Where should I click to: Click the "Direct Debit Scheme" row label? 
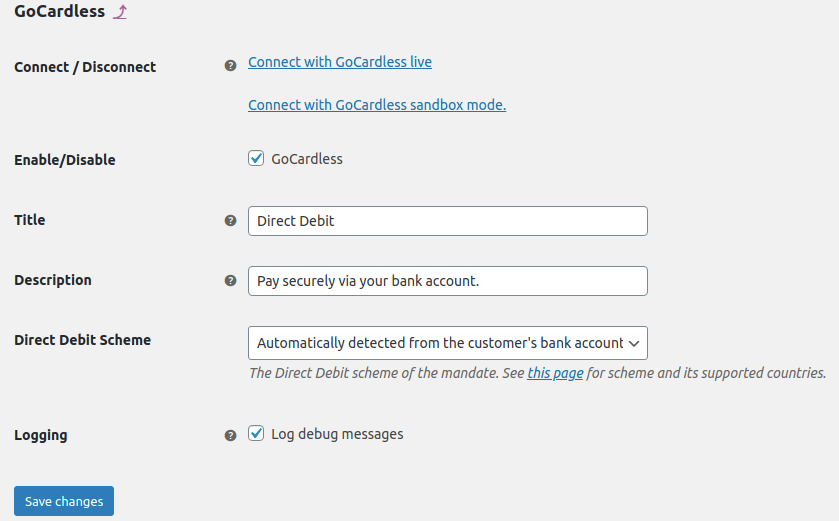[82, 340]
